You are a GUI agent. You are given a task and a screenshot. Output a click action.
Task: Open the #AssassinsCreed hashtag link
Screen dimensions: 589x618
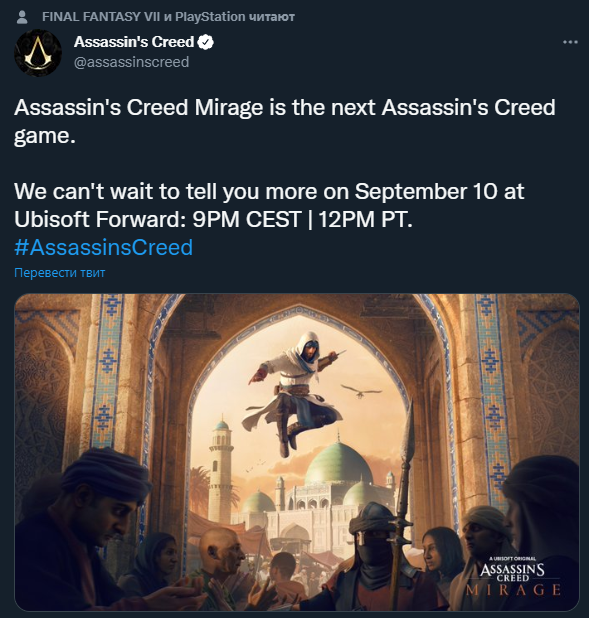point(103,248)
